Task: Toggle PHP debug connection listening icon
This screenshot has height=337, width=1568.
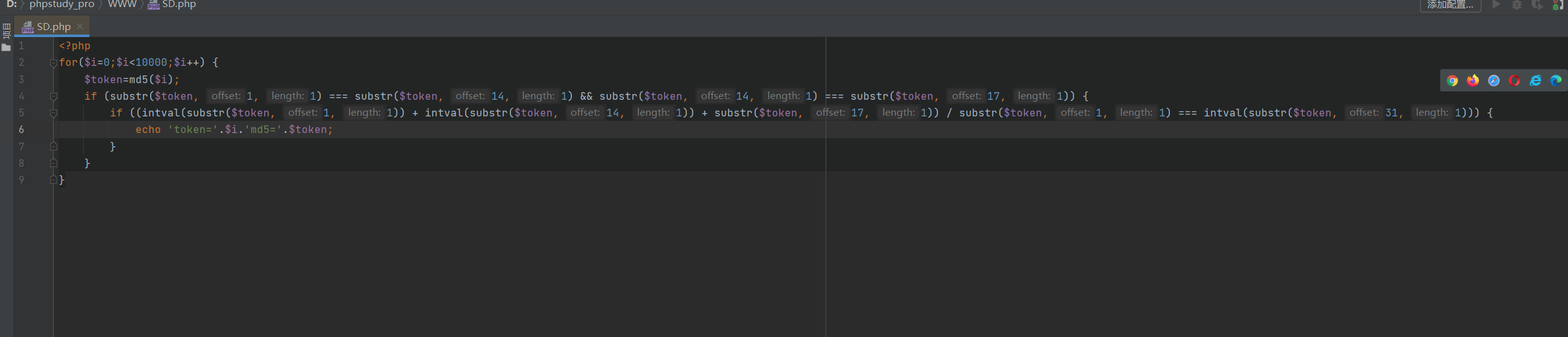Action: tap(1558, 4)
